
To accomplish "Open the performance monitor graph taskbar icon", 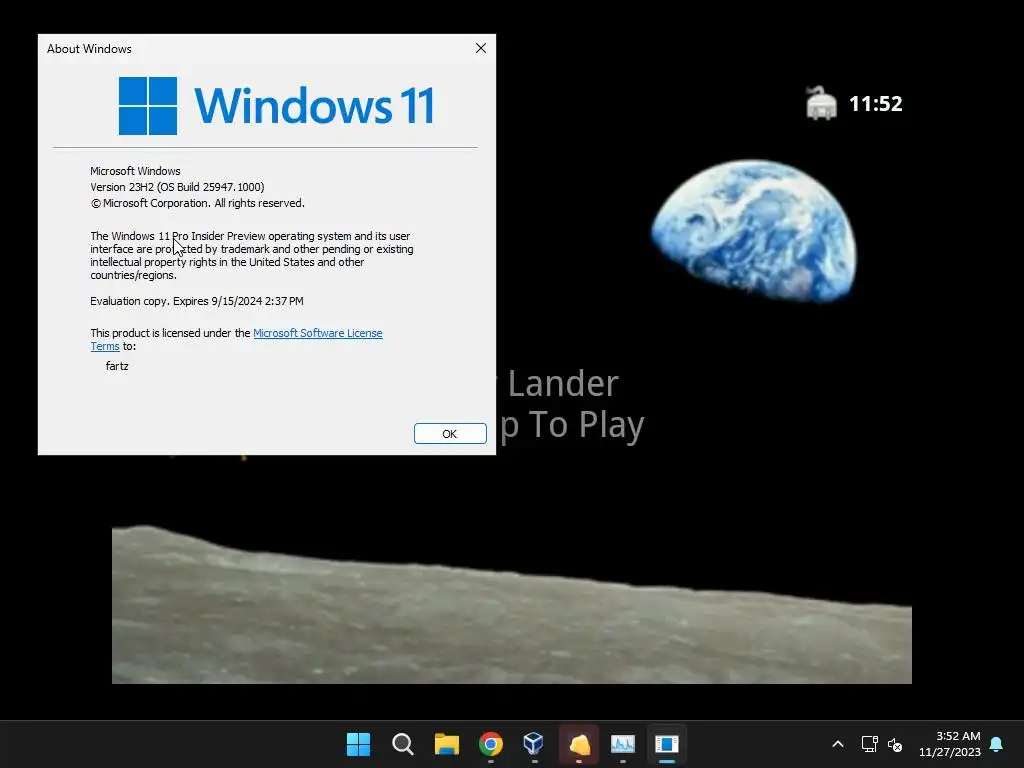I will click(622, 744).
